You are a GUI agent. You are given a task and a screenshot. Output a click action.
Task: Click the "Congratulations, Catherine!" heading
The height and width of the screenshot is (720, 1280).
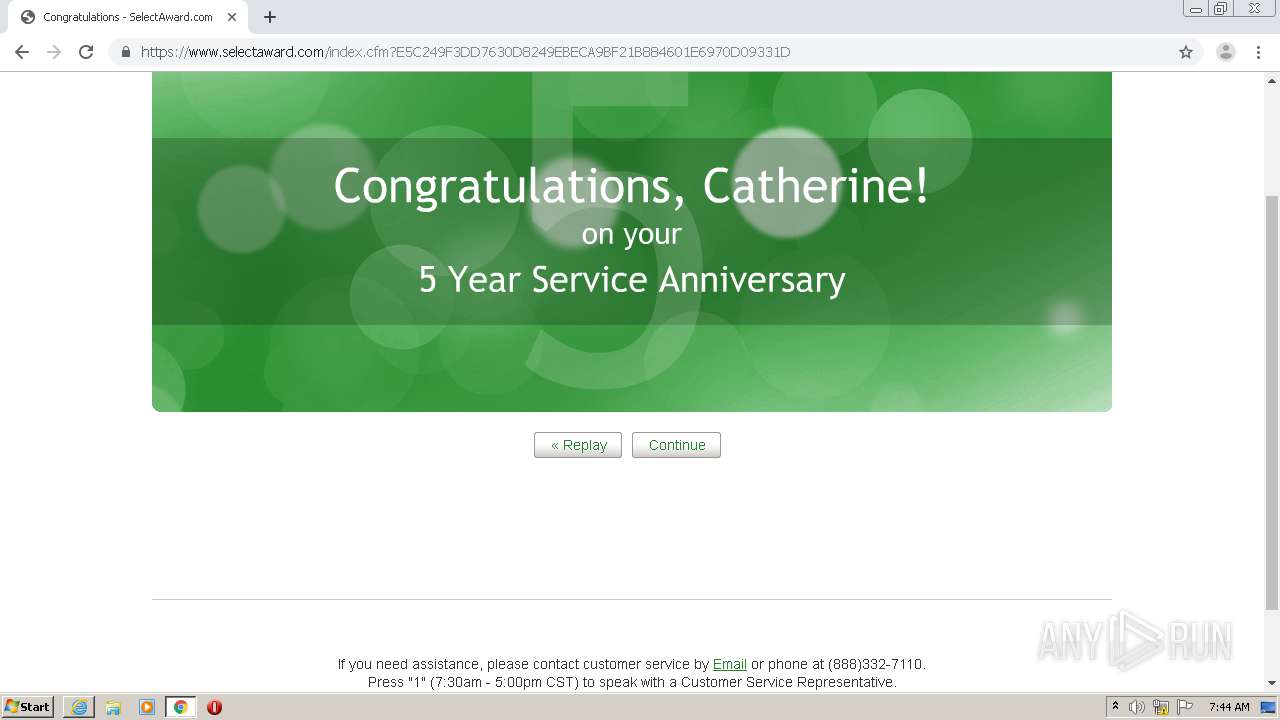coord(631,186)
